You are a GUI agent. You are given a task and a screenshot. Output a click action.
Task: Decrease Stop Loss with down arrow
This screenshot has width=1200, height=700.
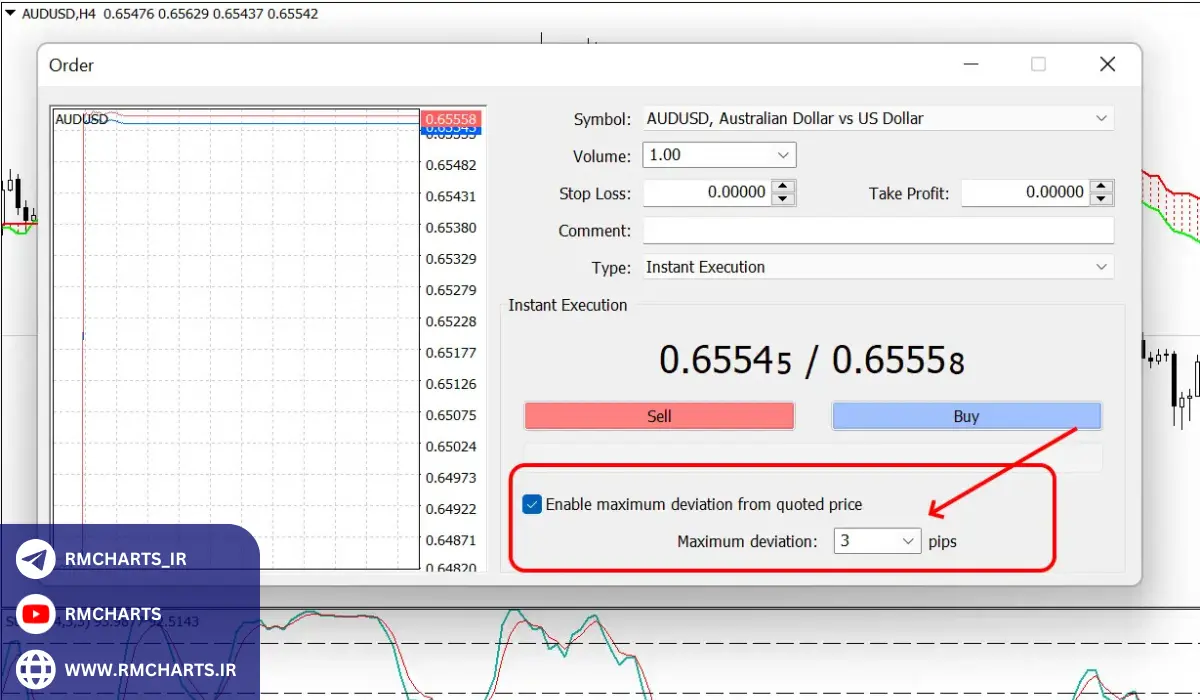click(x=784, y=199)
